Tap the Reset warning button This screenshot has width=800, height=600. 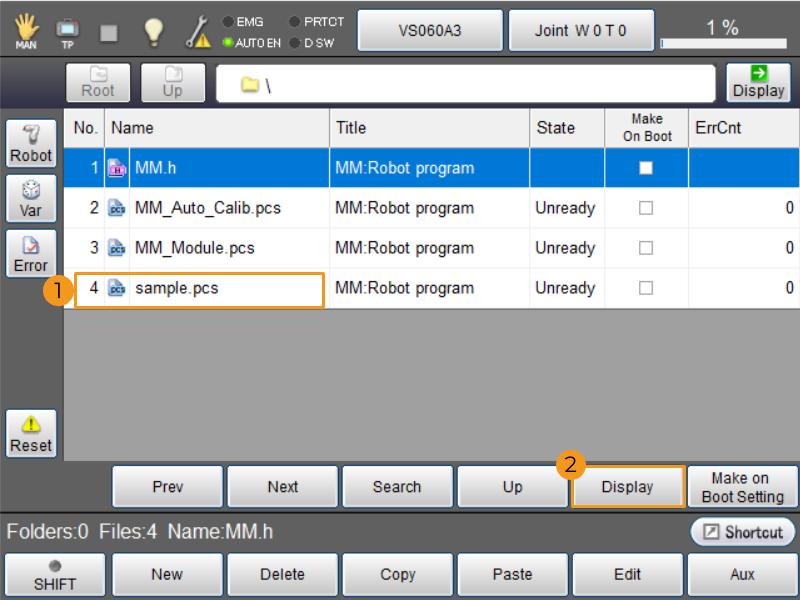(31, 434)
